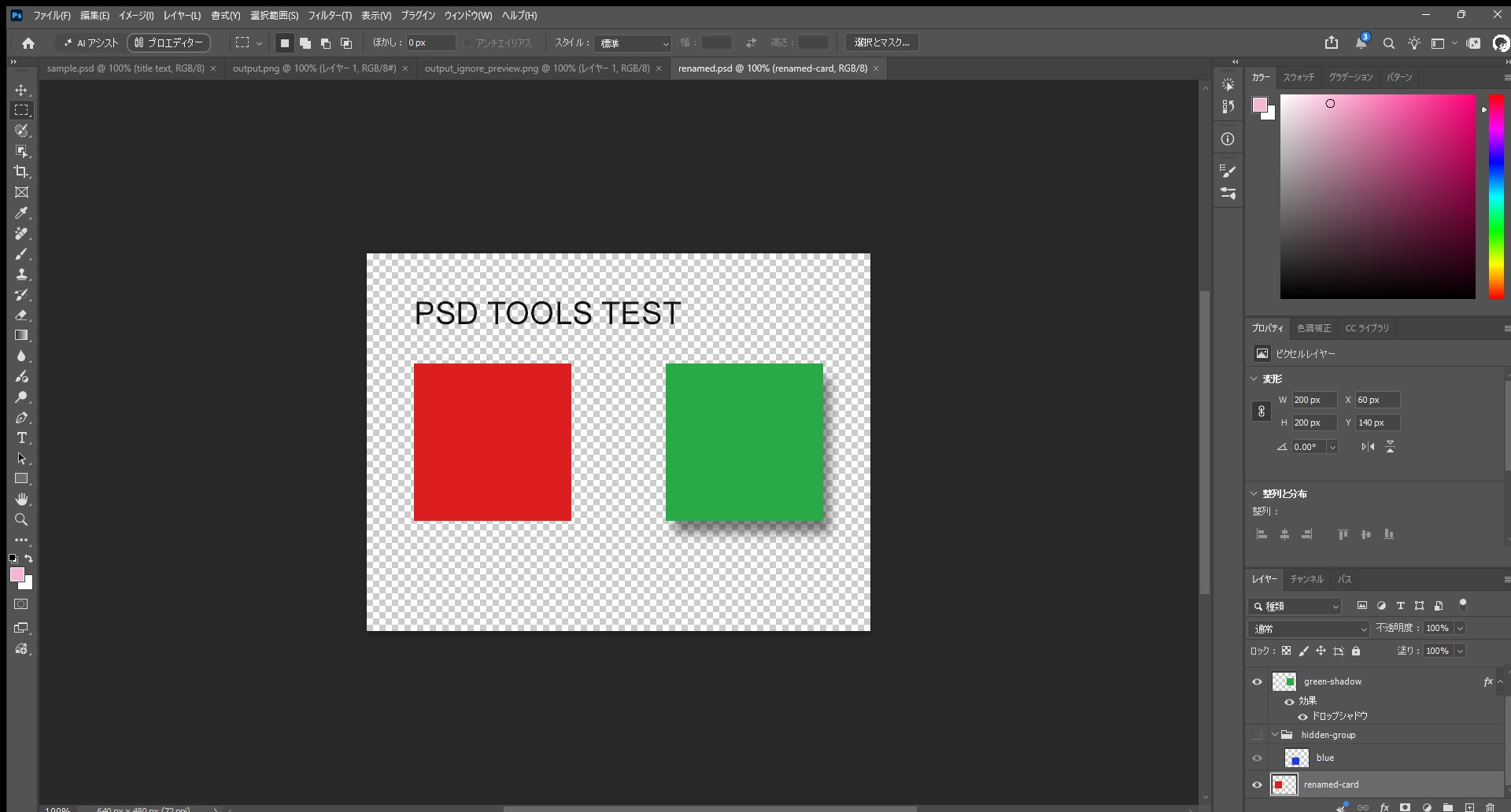Viewport: 1511px width, 812px height.
Task: Open the layer filter type dropdown
Action: pyautogui.click(x=1295, y=606)
